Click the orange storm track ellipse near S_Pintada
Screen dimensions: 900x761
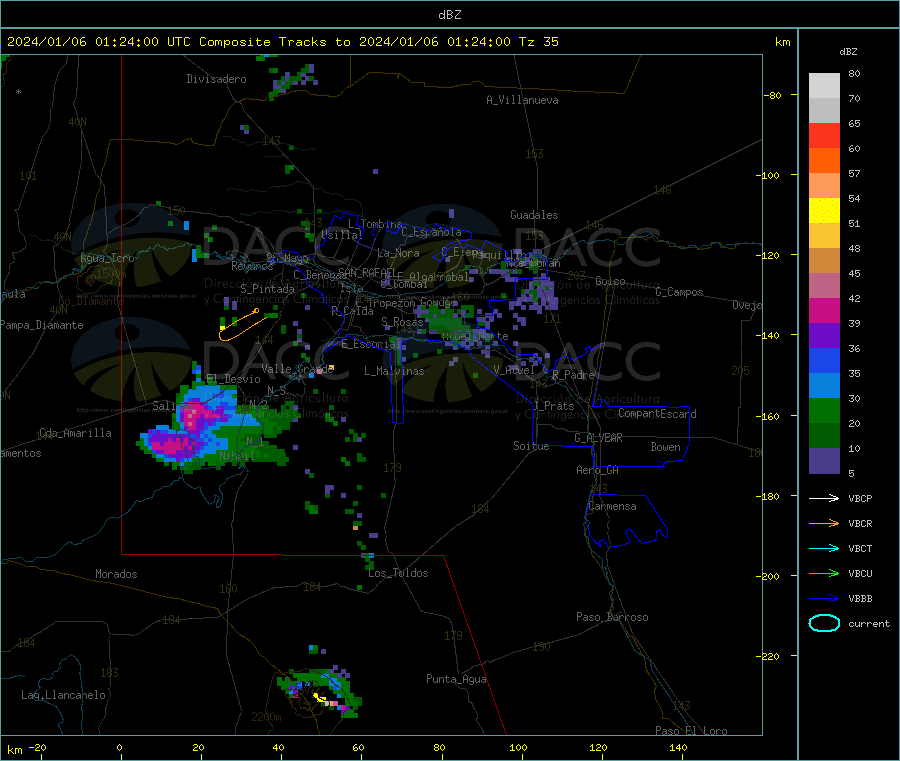tap(239, 325)
